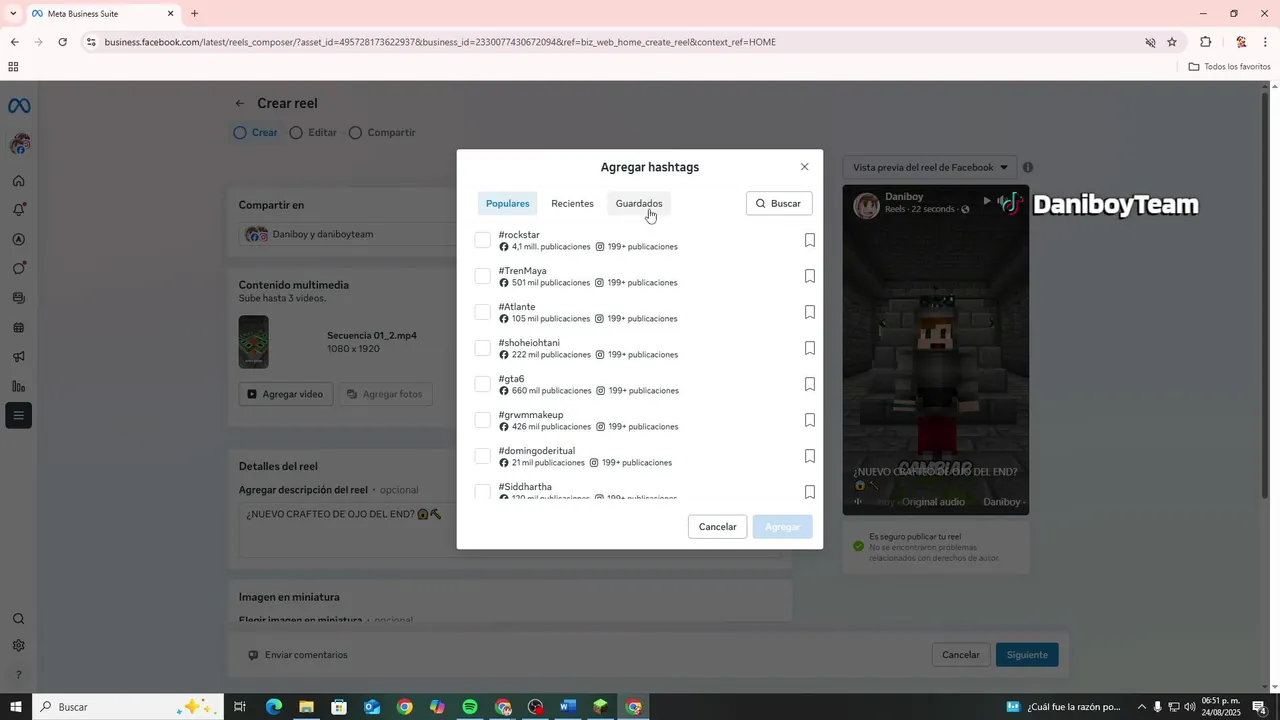Select the Crear step
The width and height of the screenshot is (1280, 720).
(256, 132)
